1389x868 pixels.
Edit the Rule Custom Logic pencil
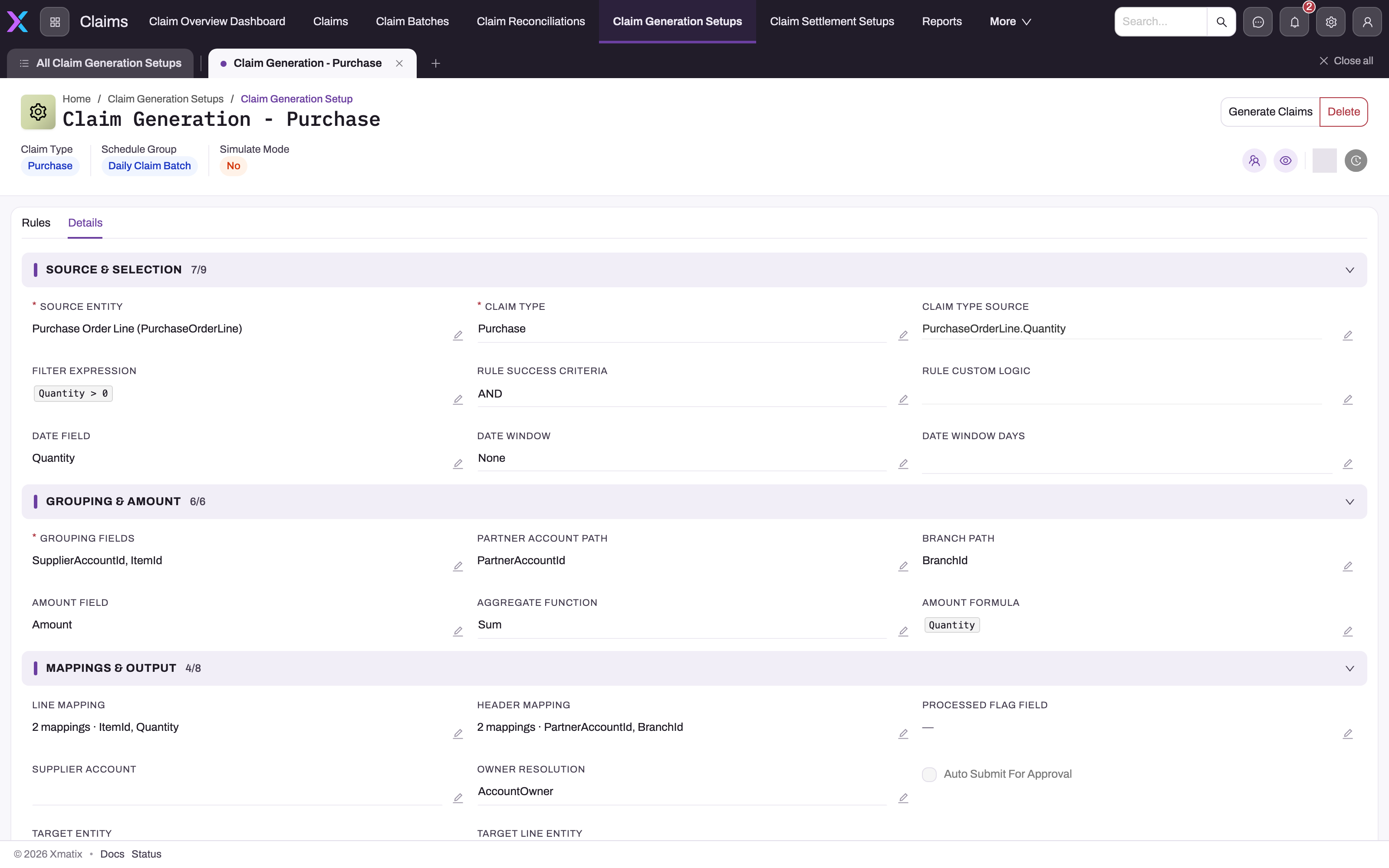[1348, 400]
